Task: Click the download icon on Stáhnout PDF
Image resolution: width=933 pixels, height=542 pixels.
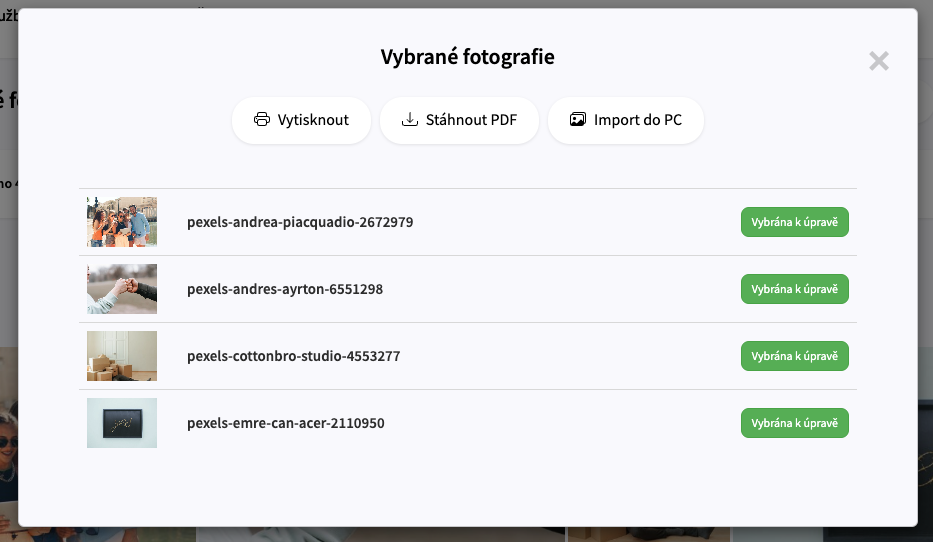Action: coord(409,120)
